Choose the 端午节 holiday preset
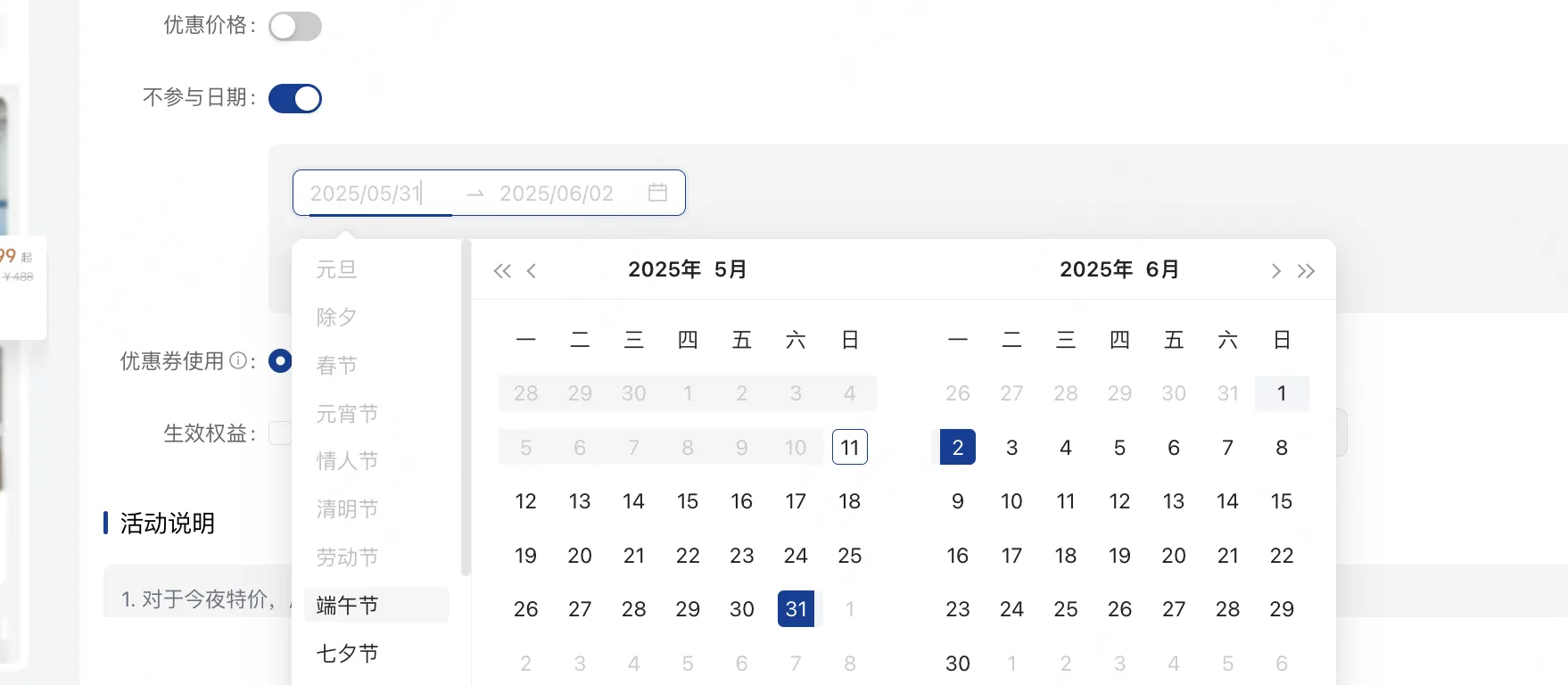Image resolution: width=1568 pixels, height=685 pixels. (376, 605)
